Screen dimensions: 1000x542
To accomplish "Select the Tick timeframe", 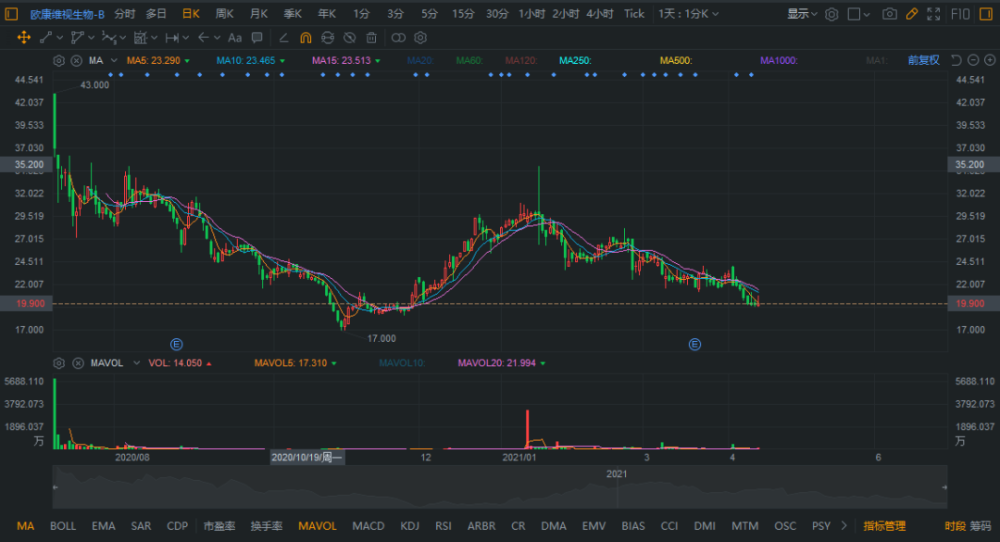I will click(x=634, y=13).
